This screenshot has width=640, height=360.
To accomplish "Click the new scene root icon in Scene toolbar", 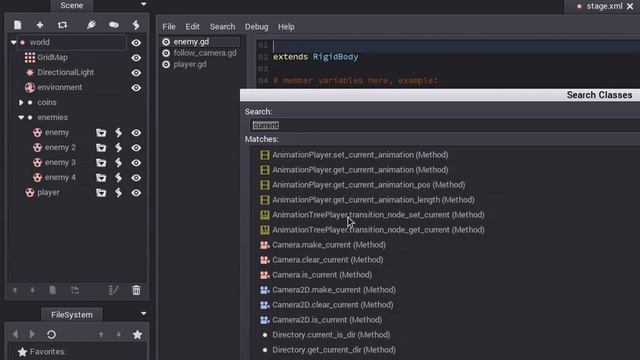I will coord(18,25).
